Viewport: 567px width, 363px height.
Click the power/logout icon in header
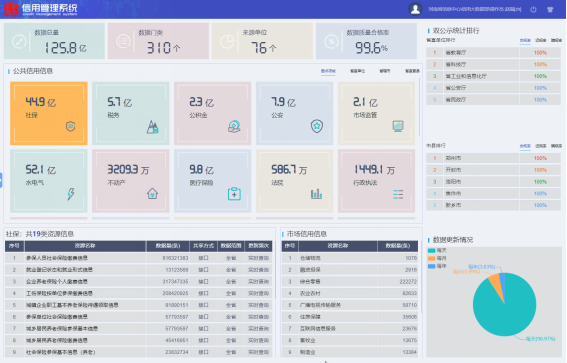coord(533,9)
